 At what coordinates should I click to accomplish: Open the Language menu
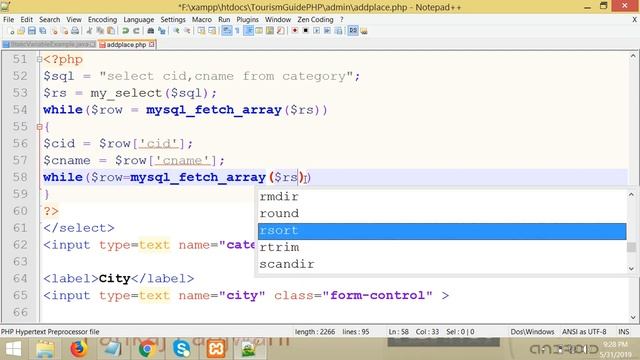tap(139, 20)
